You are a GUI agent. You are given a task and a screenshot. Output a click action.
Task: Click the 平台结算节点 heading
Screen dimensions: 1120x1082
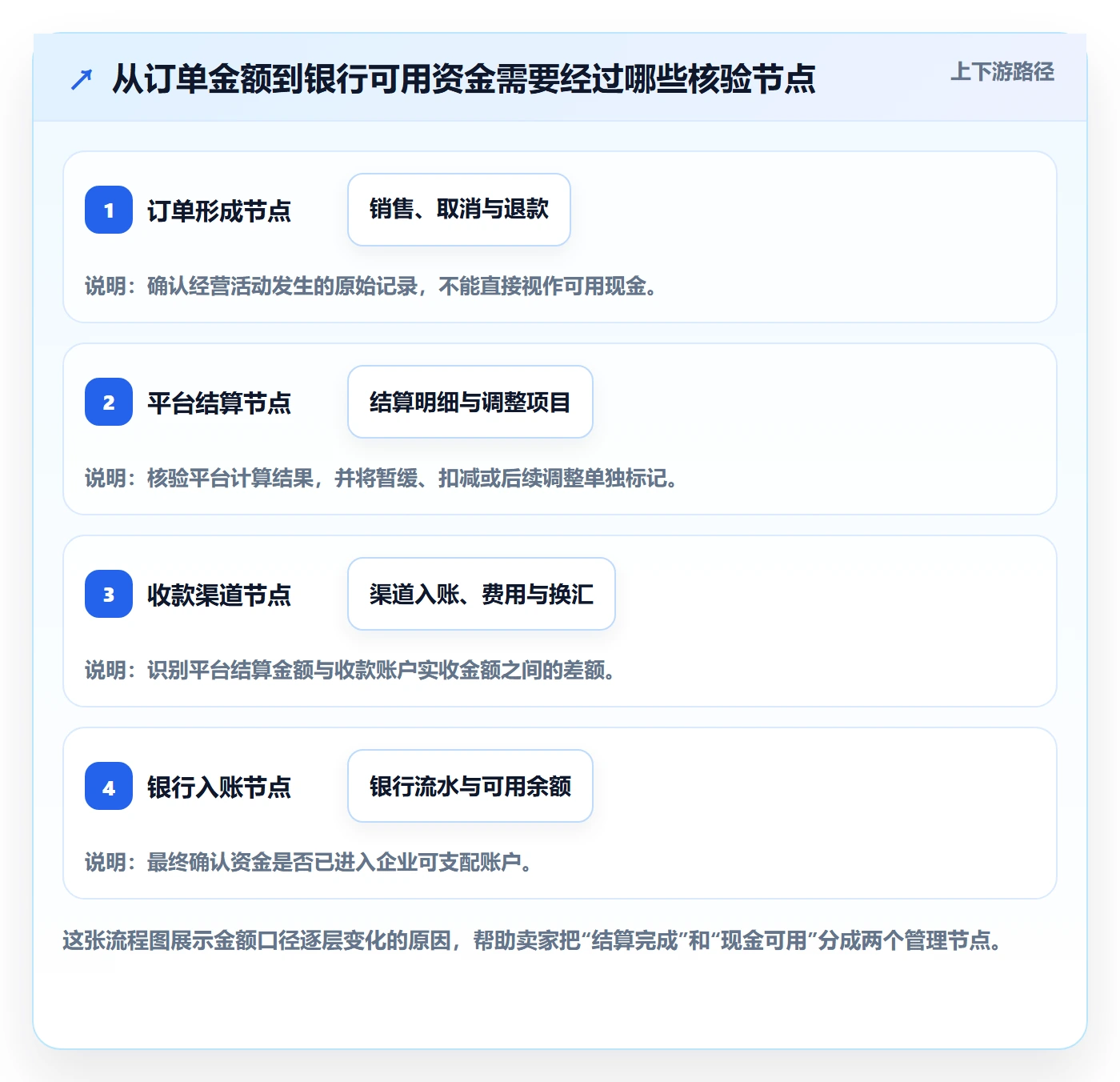[219, 403]
